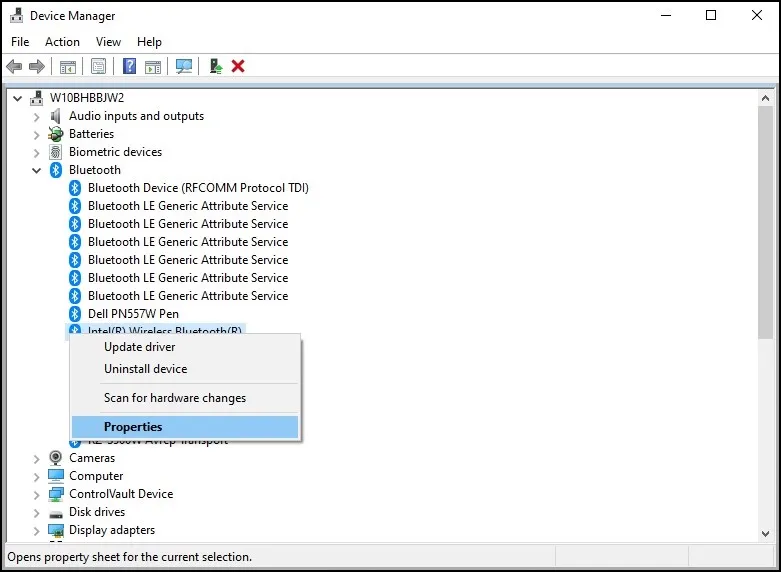Click the vertical scrollbar down arrow
This screenshot has height=572, width=781.
pos(766,533)
